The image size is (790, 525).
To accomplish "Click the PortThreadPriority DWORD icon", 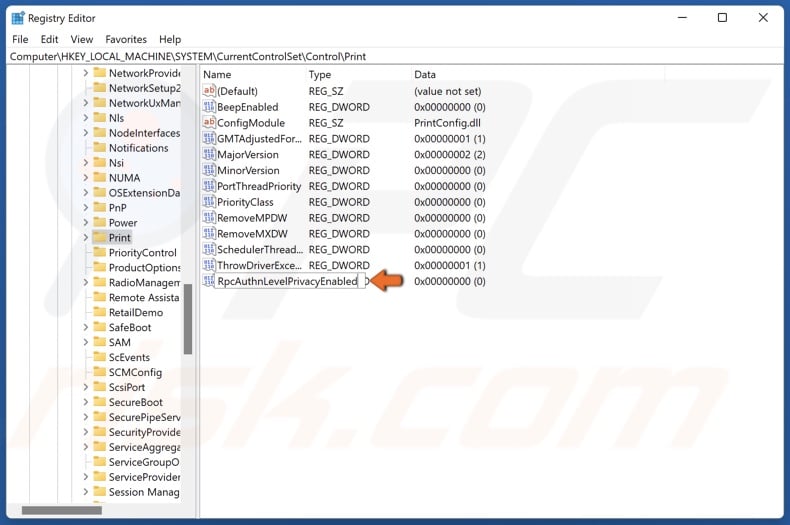I will click(209, 186).
